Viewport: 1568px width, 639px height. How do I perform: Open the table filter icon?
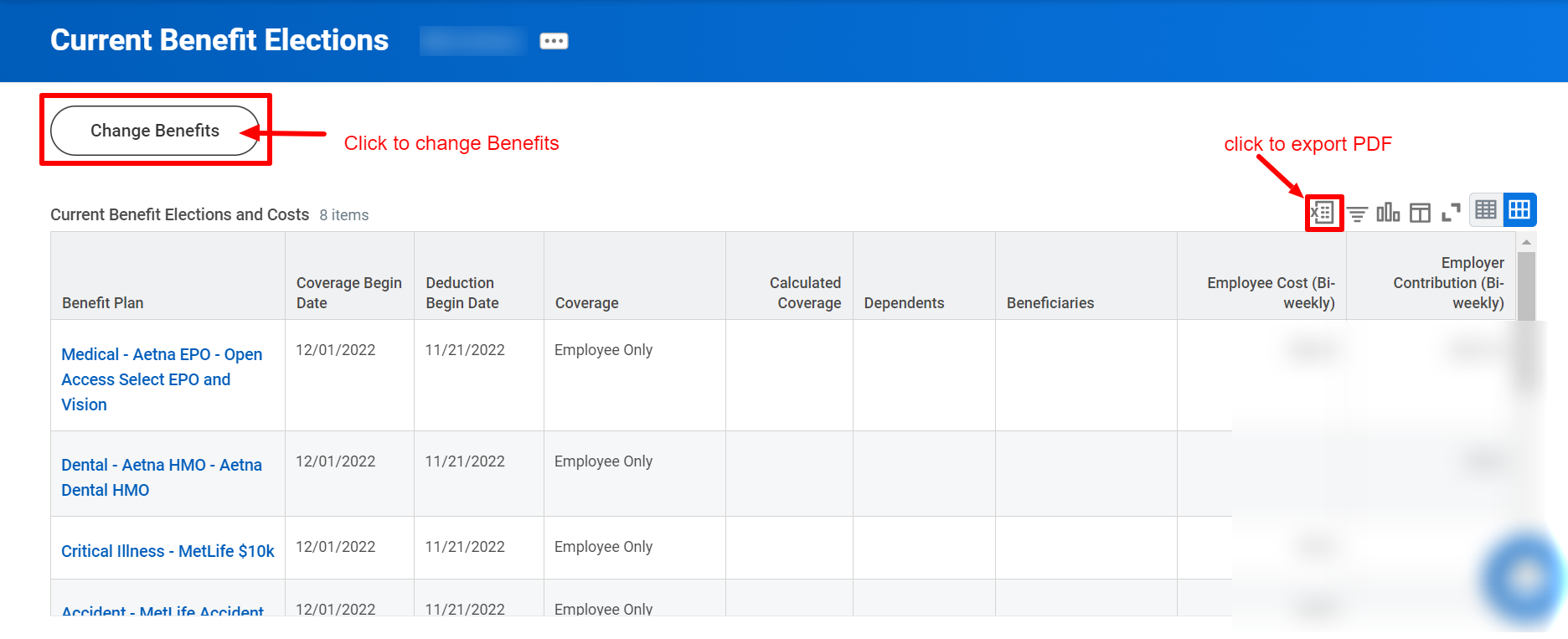[x=1358, y=214]
